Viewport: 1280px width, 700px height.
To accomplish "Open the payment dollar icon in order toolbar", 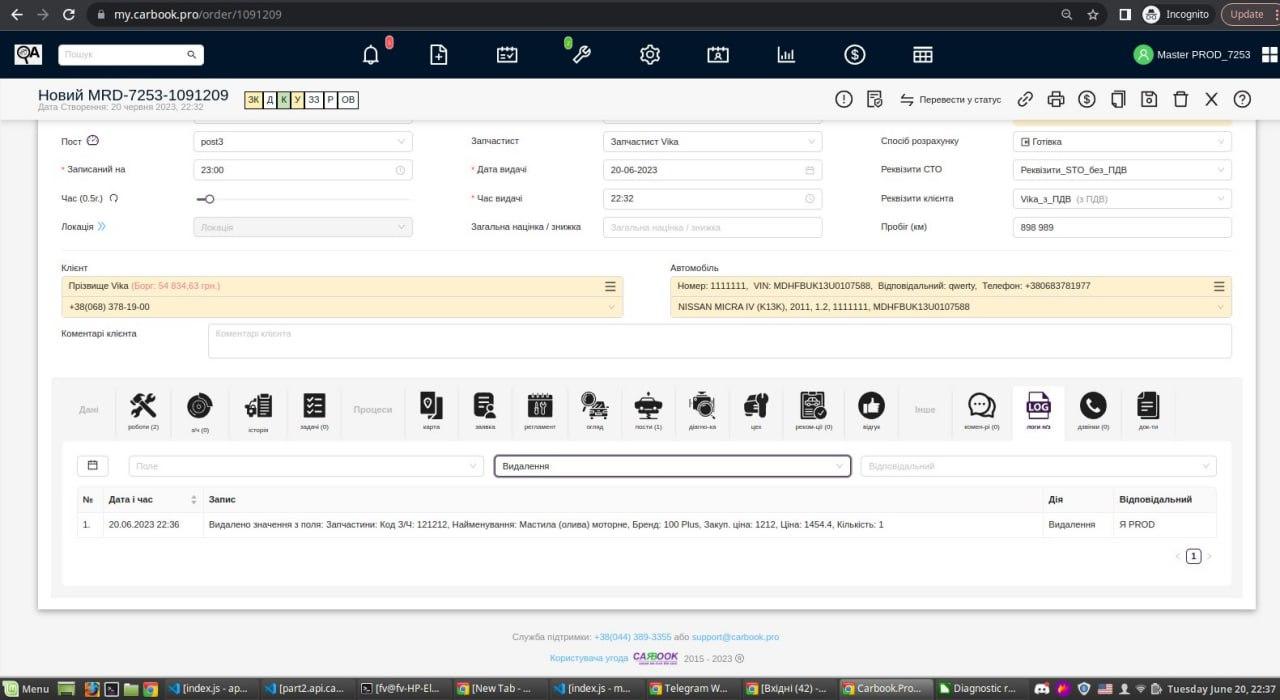I will [x=1086, y=99].
